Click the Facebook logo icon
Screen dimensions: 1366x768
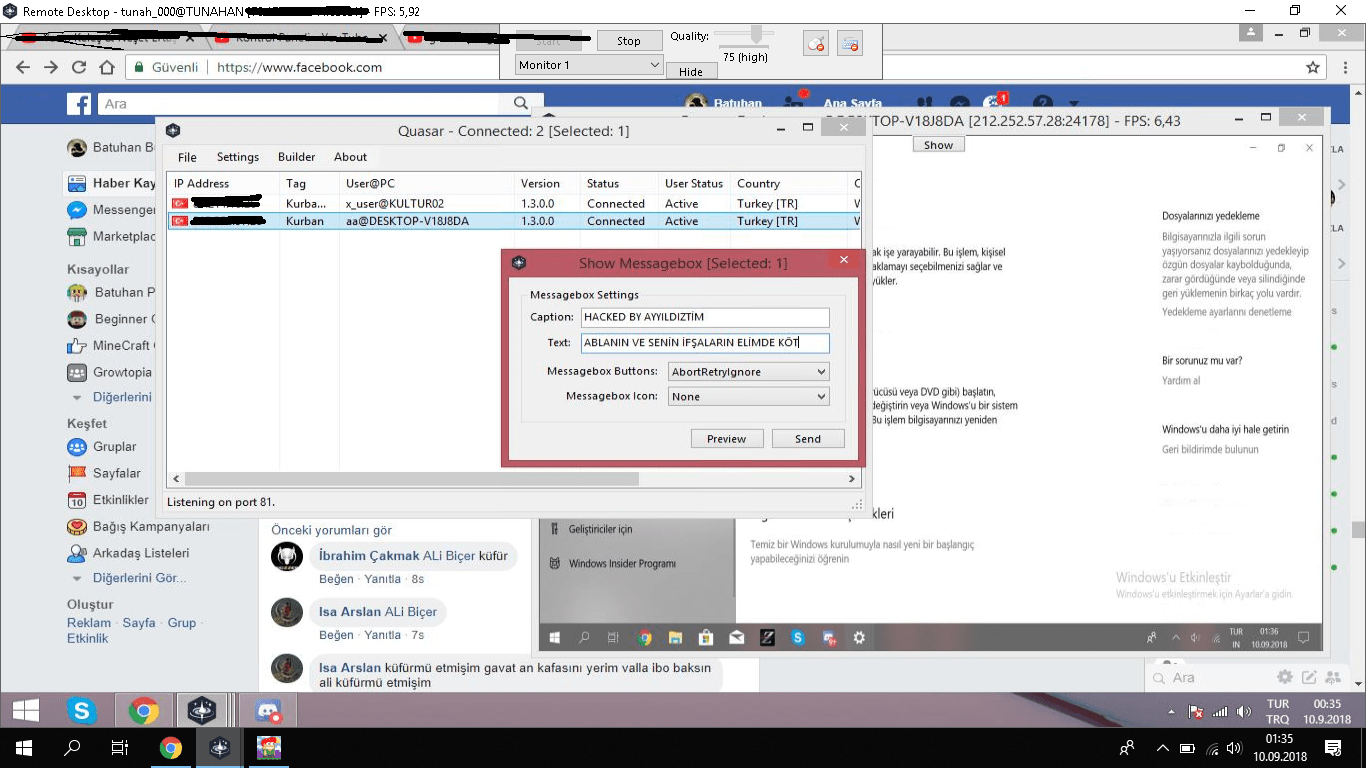point(79,103)
